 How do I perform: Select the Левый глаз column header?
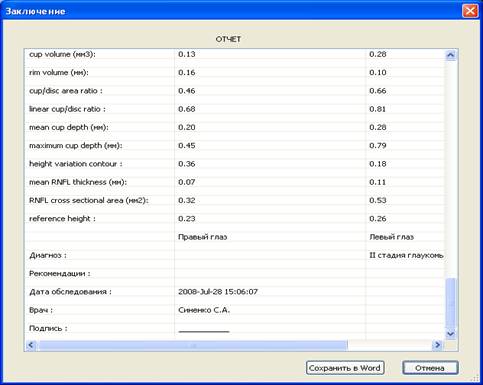pos(391,237)
